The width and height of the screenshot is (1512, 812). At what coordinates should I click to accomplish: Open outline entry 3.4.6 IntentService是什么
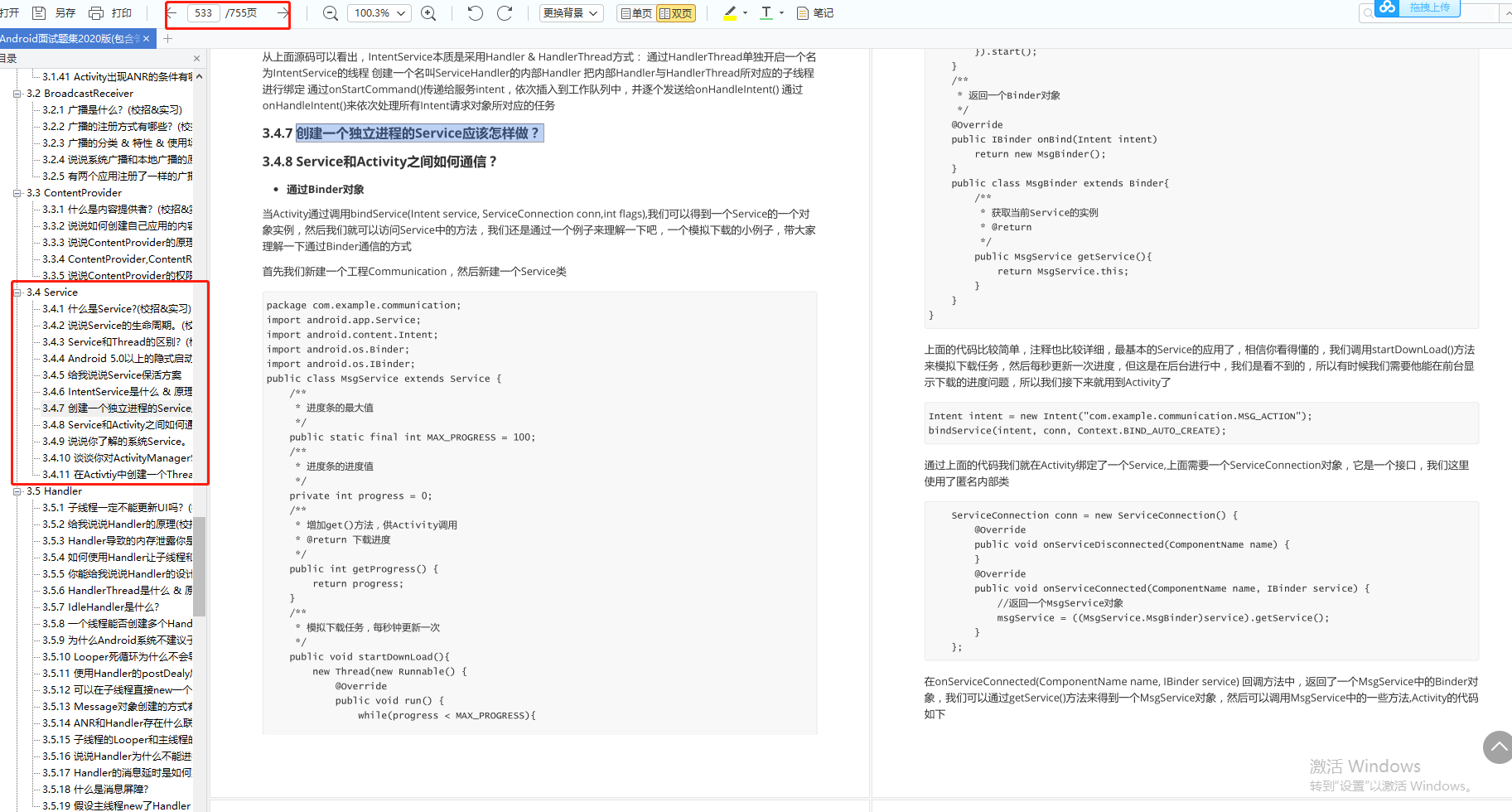click(x=117, y=392)
